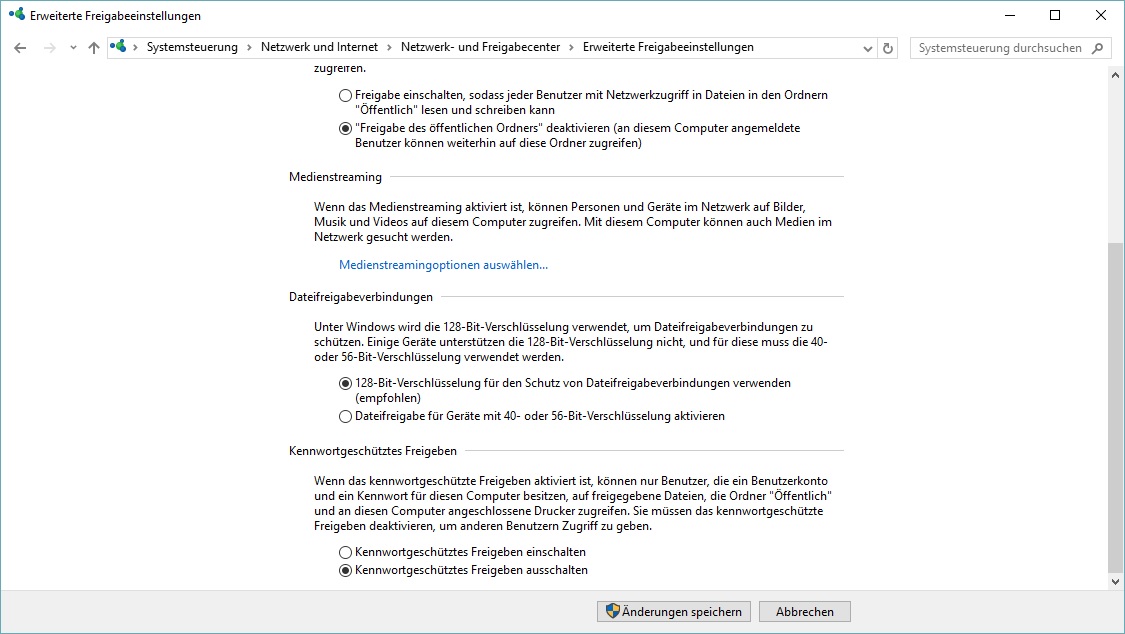This screenshot has width=1125, height=634.
Task: Open Medienstreamingoptionen auswählen link
Action: 443,264
